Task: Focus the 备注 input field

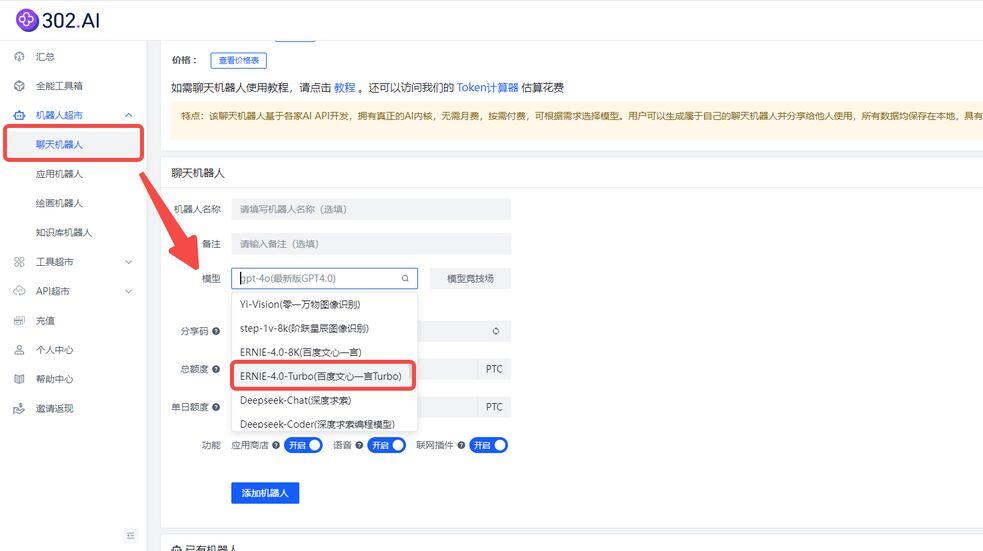Action: pos(371,244)
